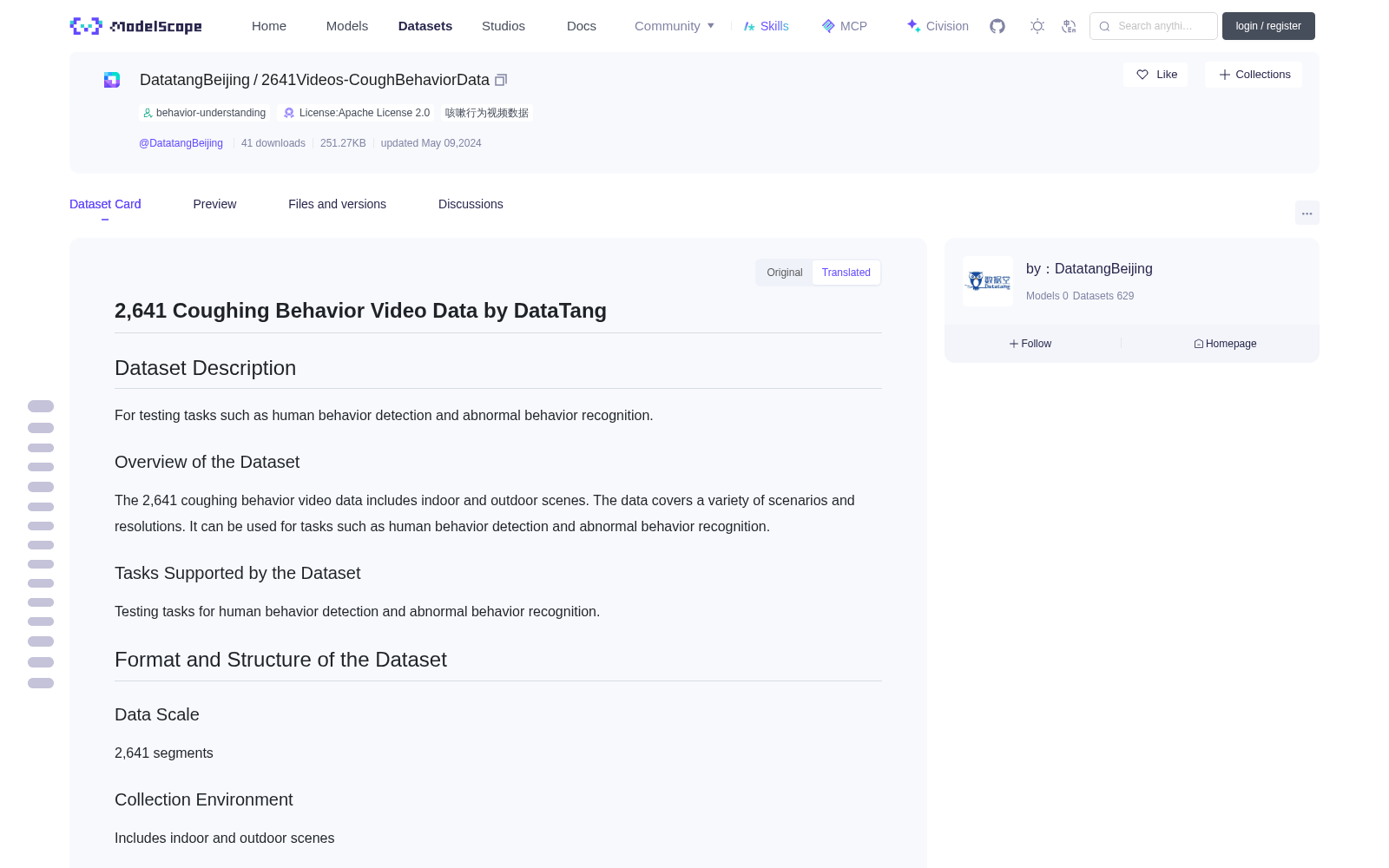The height and width of the screenshot is (868, 1389).
Task: Follow the DatatangBeijing organization
Action: point(1030,344)
